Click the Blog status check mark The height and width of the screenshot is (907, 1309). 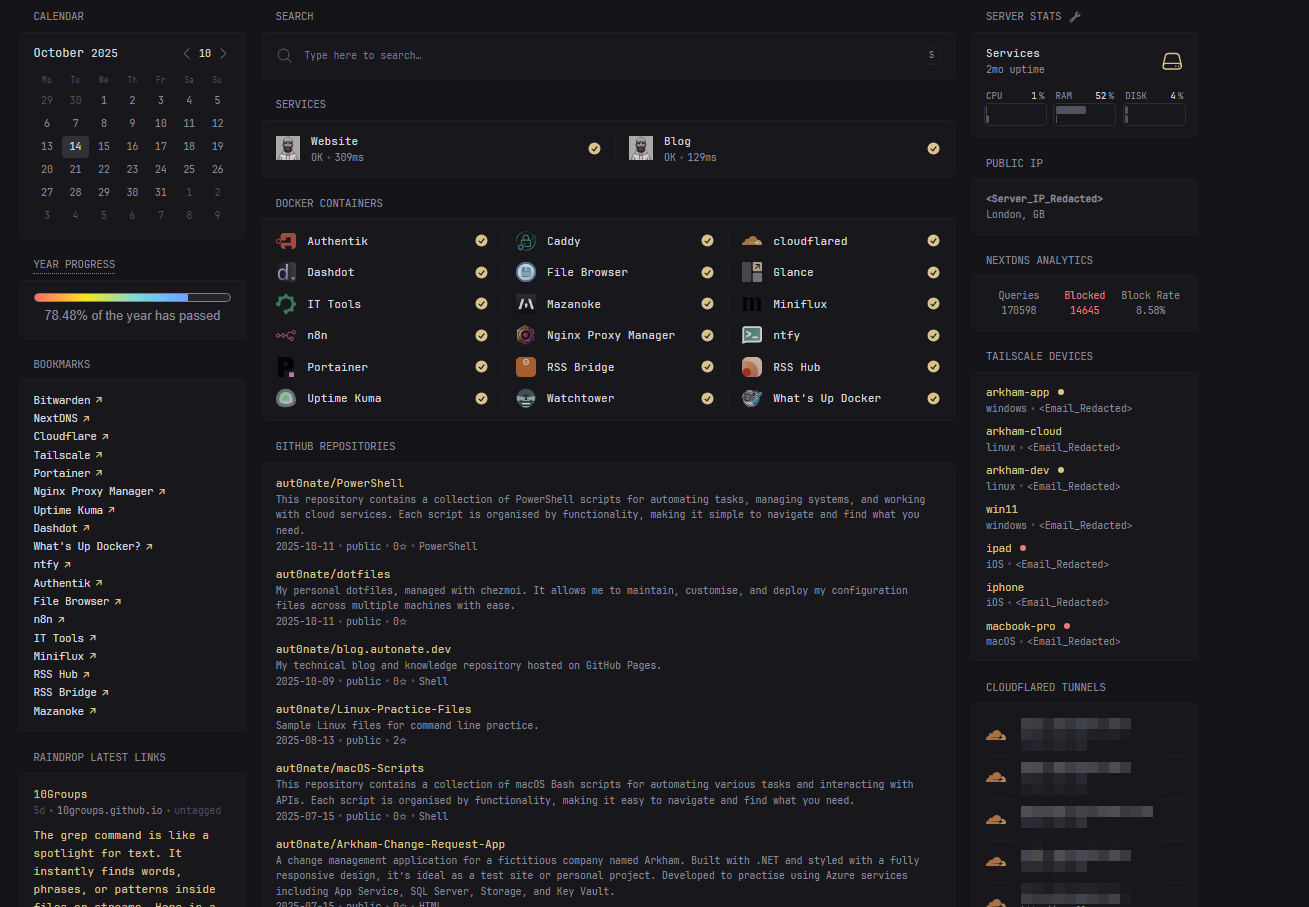pos(933,148)
